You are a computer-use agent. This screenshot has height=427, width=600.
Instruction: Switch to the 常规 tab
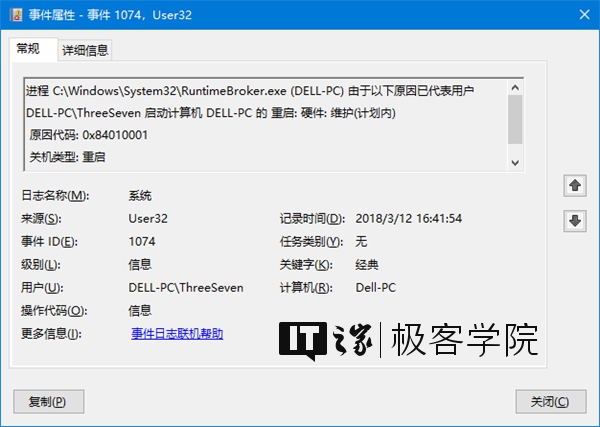[x=28, y=49]
